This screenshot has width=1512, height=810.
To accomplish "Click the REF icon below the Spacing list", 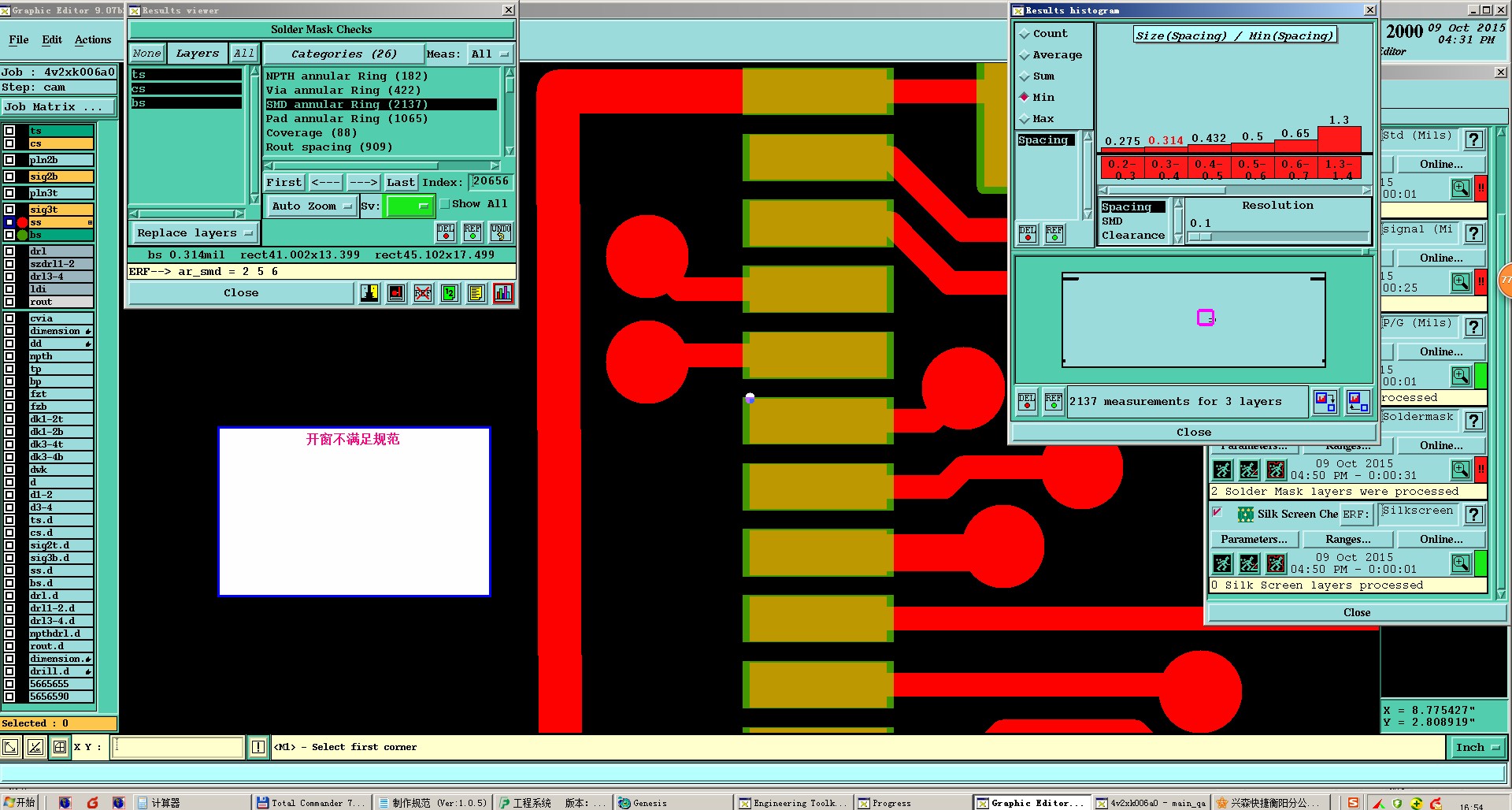I will (x=1054, y=234).
